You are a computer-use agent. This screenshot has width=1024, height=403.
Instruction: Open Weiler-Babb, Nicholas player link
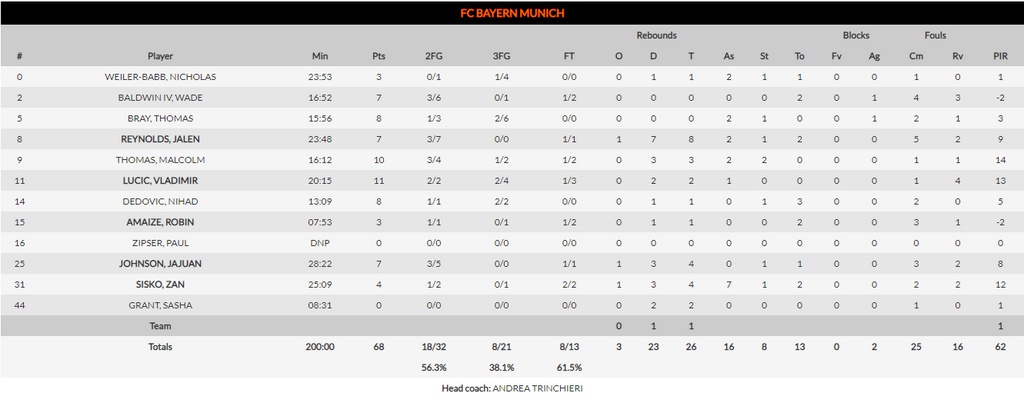coord(160,77)
